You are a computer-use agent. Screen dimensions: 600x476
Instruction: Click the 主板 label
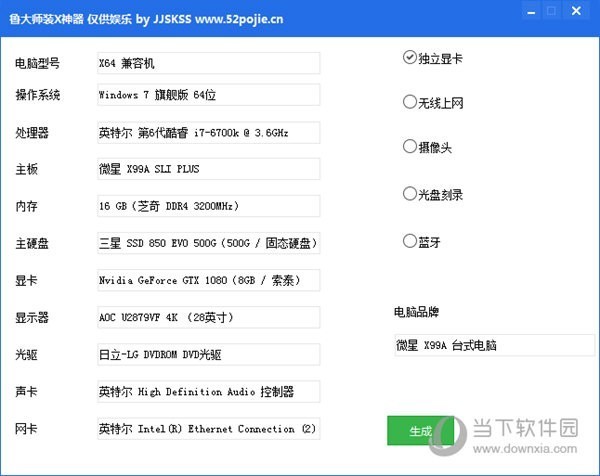26,169
